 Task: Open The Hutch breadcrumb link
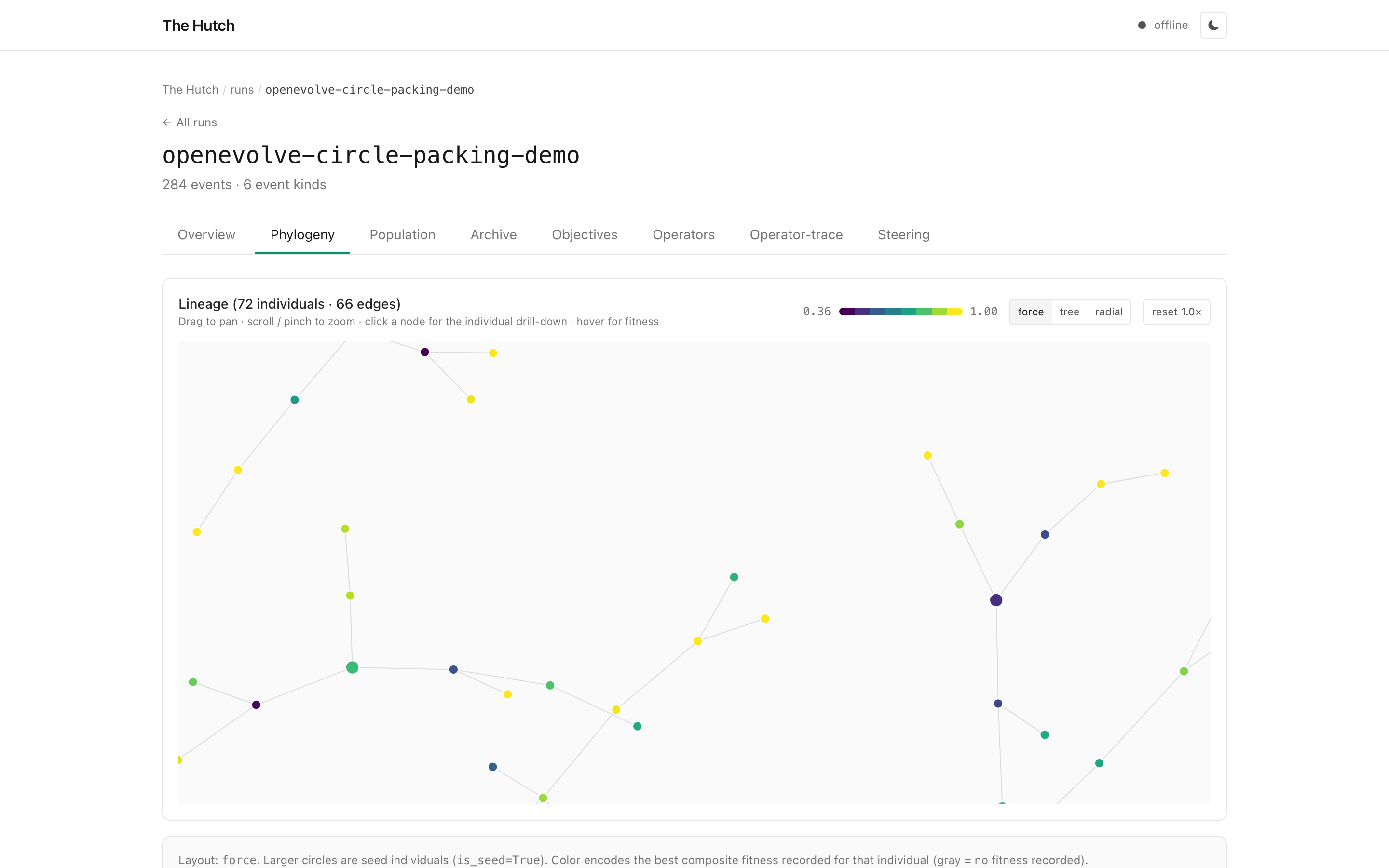click(191, 90)
